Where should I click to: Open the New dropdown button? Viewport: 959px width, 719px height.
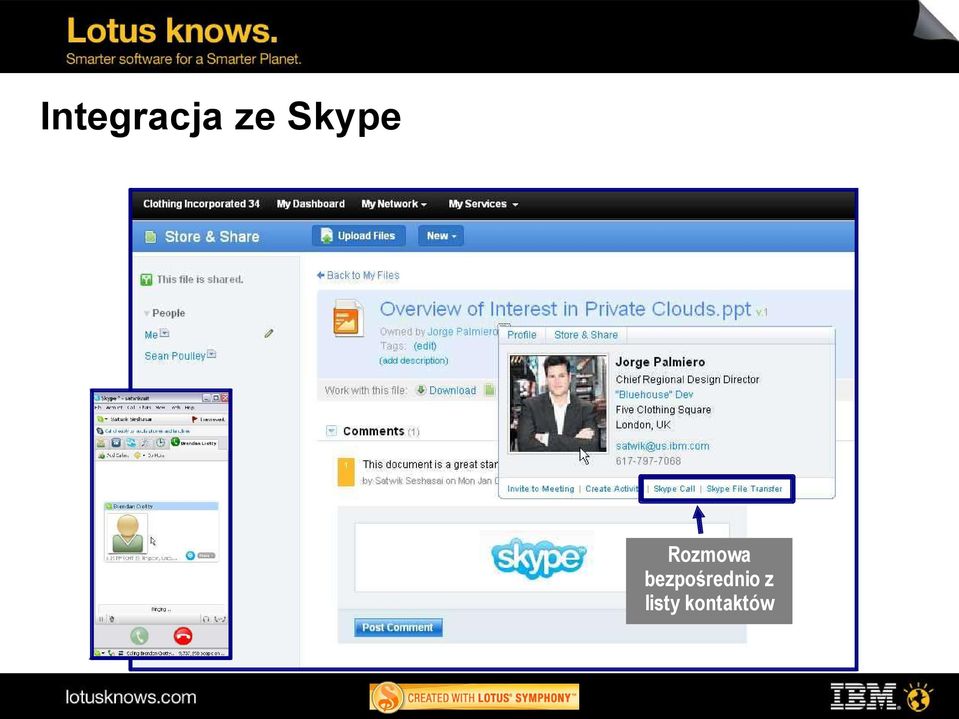[x=441, y=235]
